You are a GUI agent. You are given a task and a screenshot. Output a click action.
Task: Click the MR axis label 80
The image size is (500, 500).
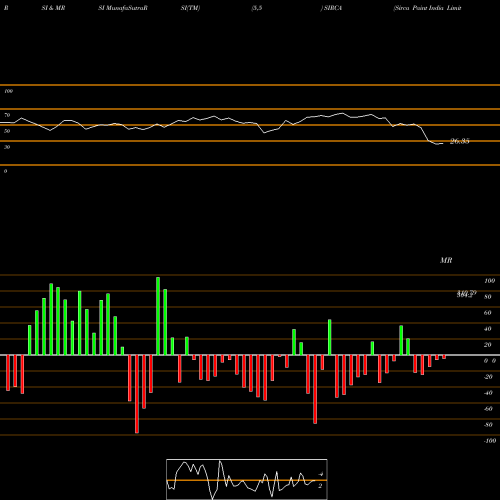(x=488, y=297)
